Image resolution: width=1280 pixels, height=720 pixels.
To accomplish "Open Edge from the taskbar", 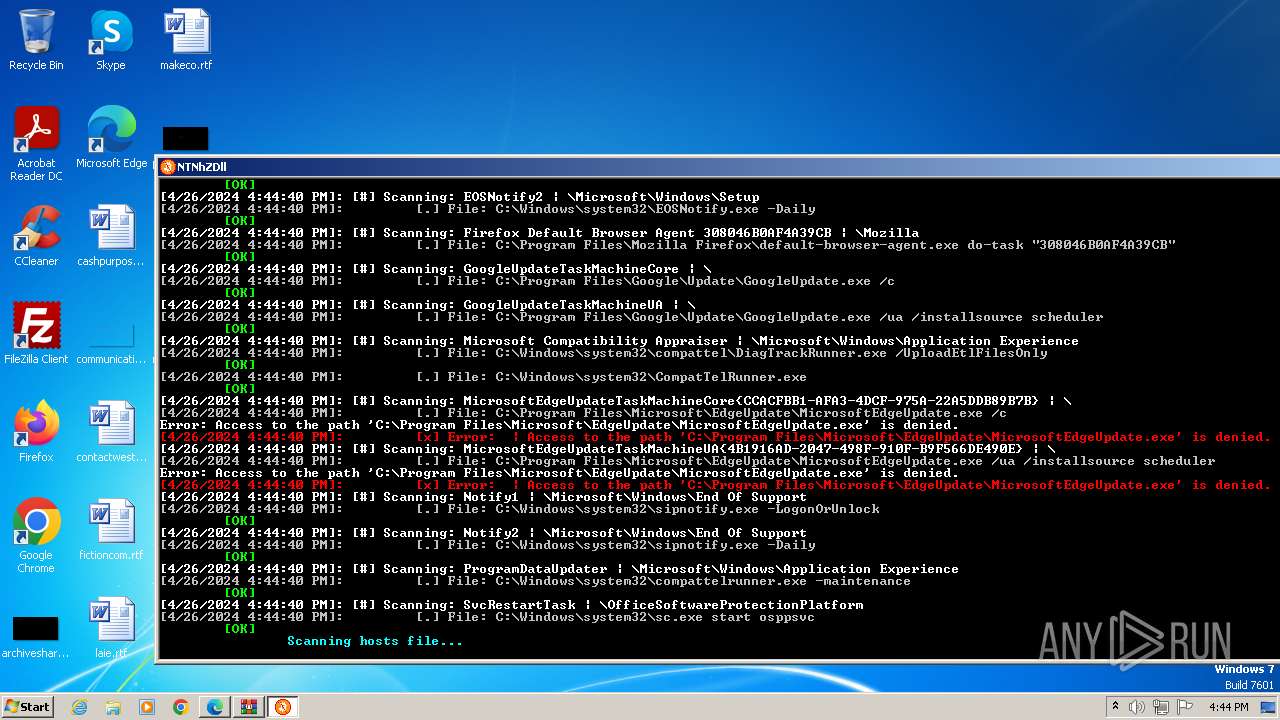I will point(215,707).
